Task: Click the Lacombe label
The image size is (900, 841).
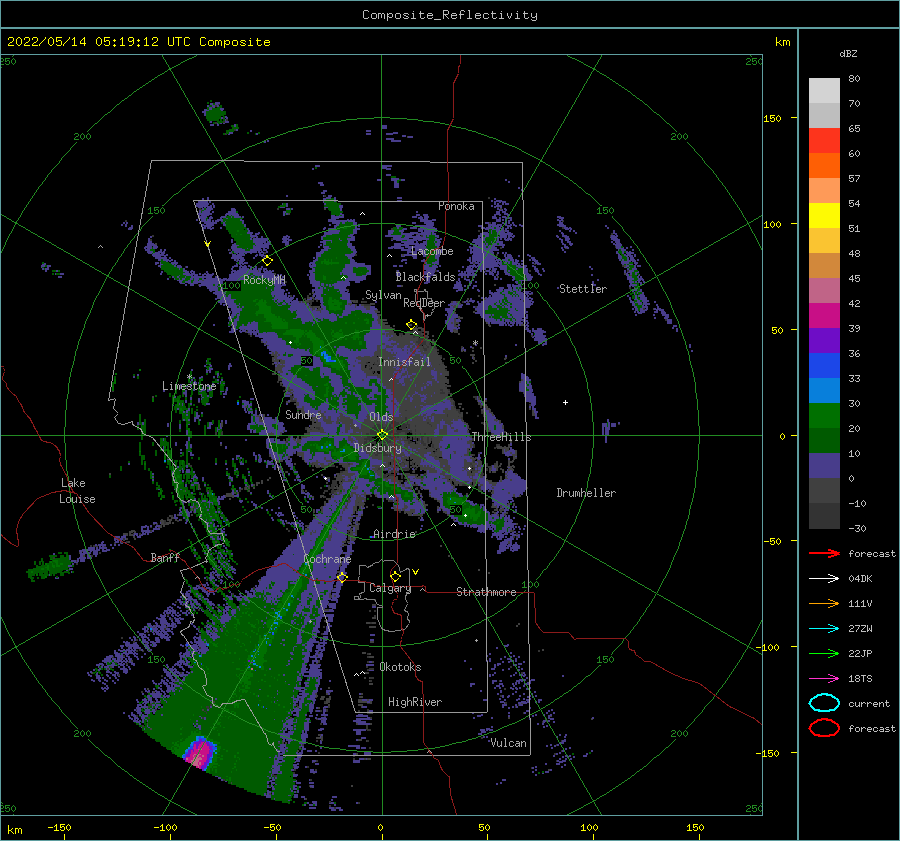Action: [432, 251]
